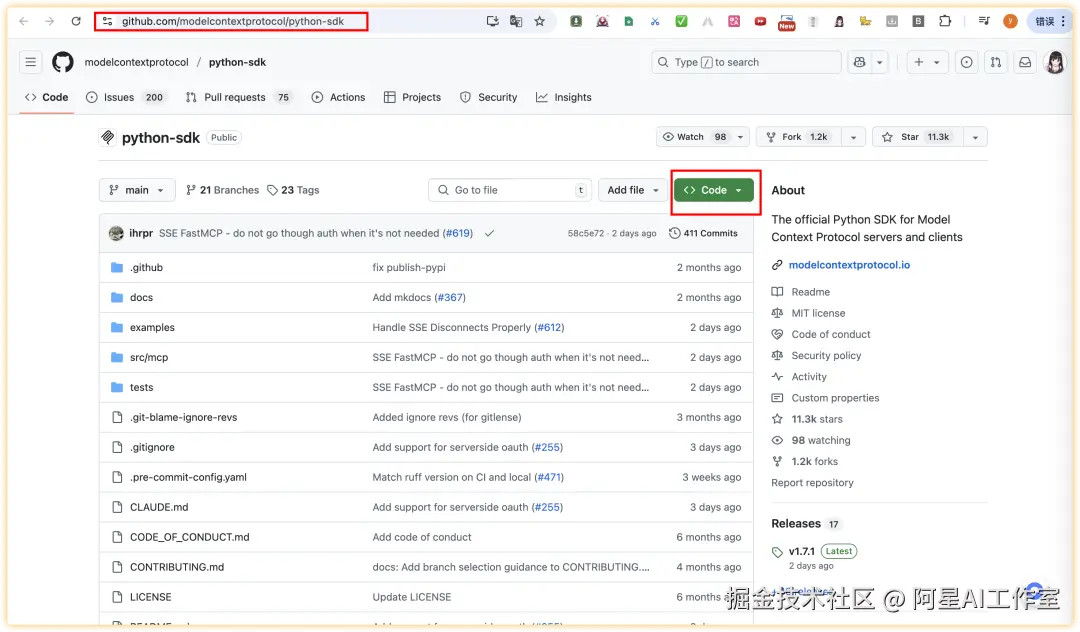Viewport: 1080px width, 632px height.
Task: Open the Releases 17 heading link
Action: click(805, 524)
